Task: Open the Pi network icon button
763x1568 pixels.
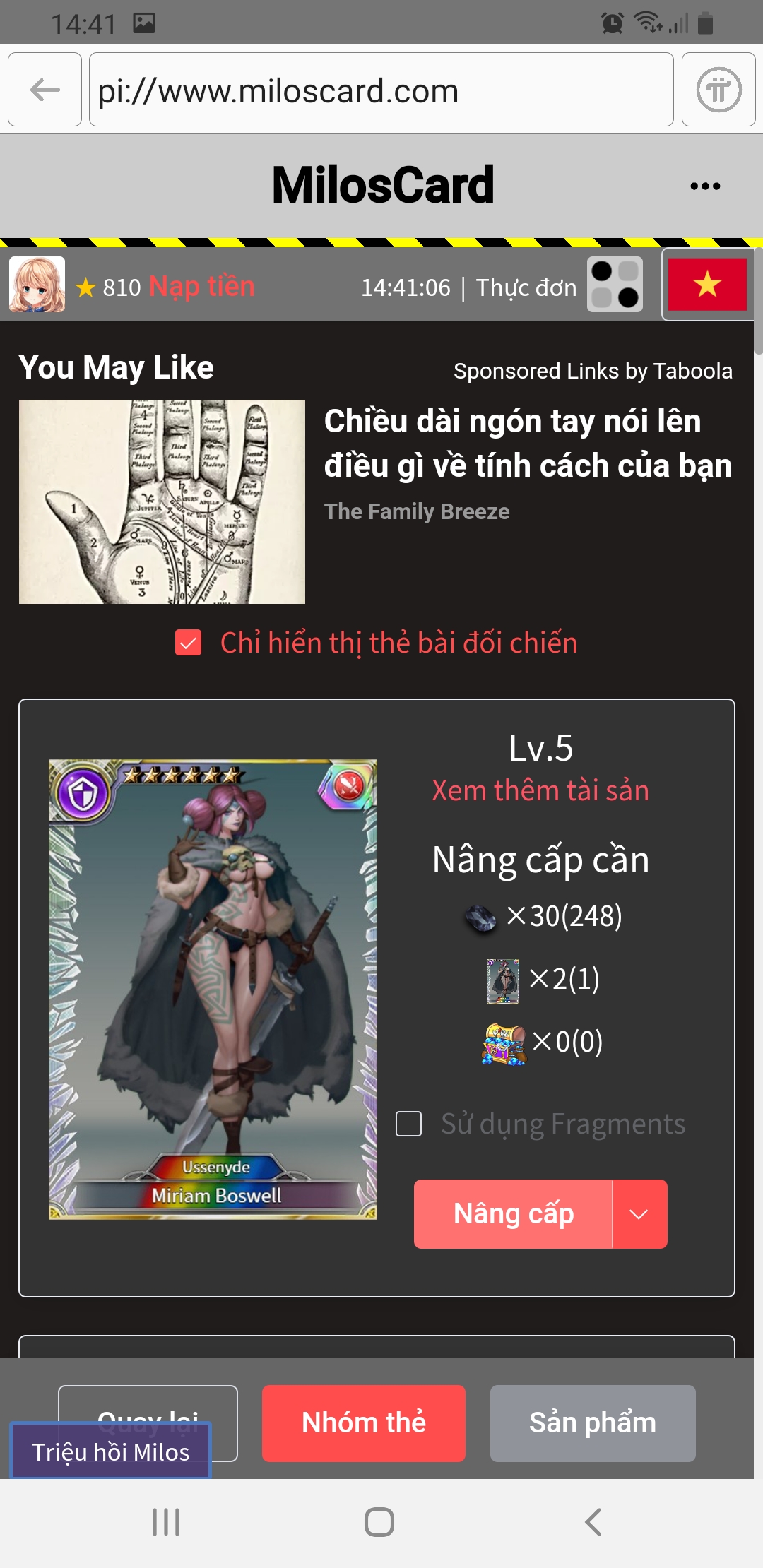Action: click(718, 90)
